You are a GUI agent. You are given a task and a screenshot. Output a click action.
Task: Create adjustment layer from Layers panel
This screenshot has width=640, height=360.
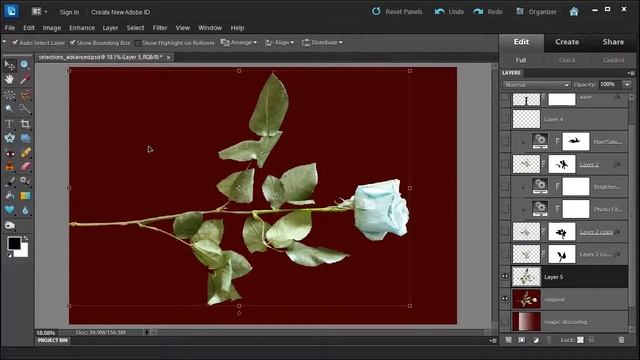[x=536, y=340]
